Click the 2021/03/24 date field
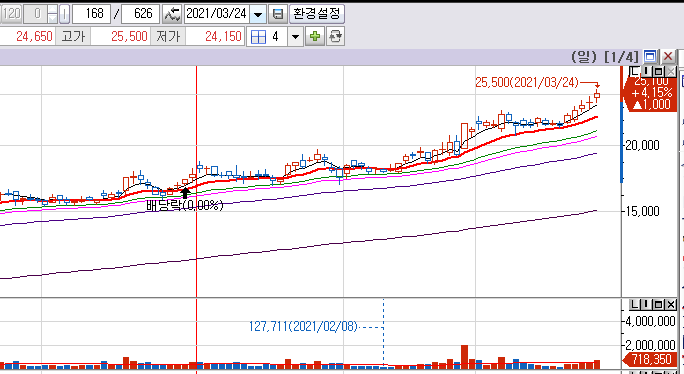 pos(217,14)
